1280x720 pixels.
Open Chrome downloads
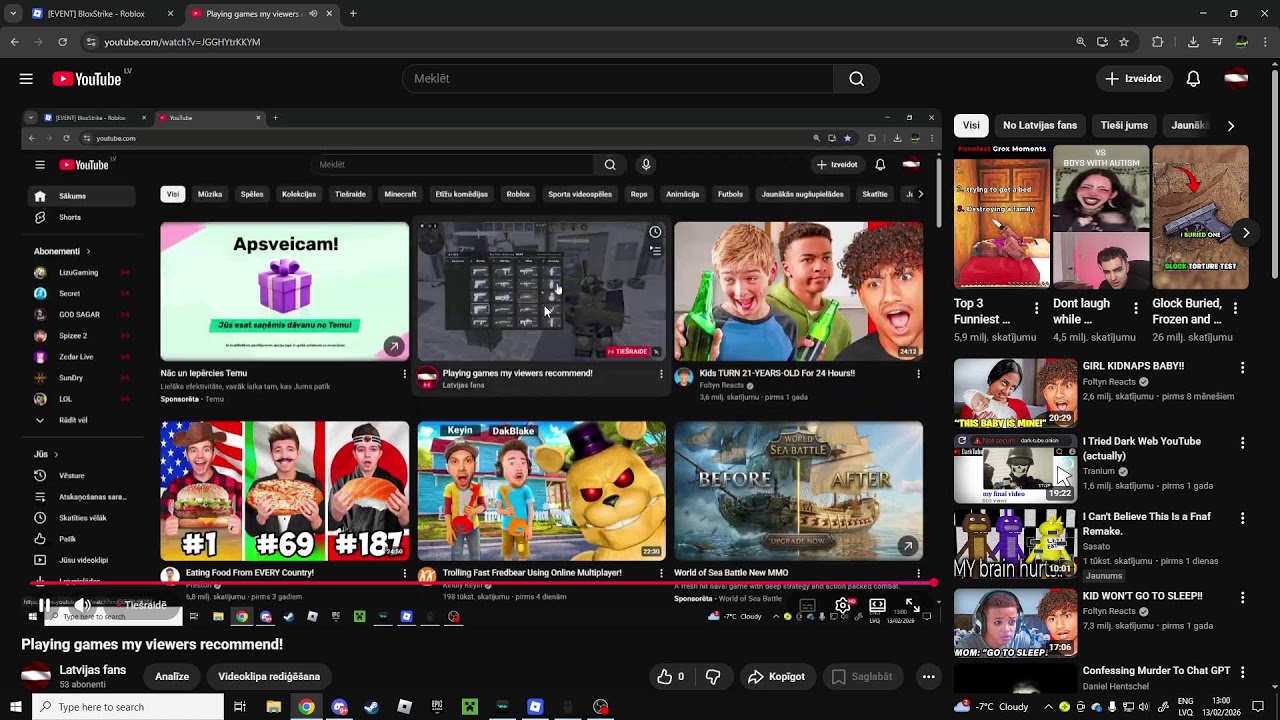click(x=1193, y=42)
